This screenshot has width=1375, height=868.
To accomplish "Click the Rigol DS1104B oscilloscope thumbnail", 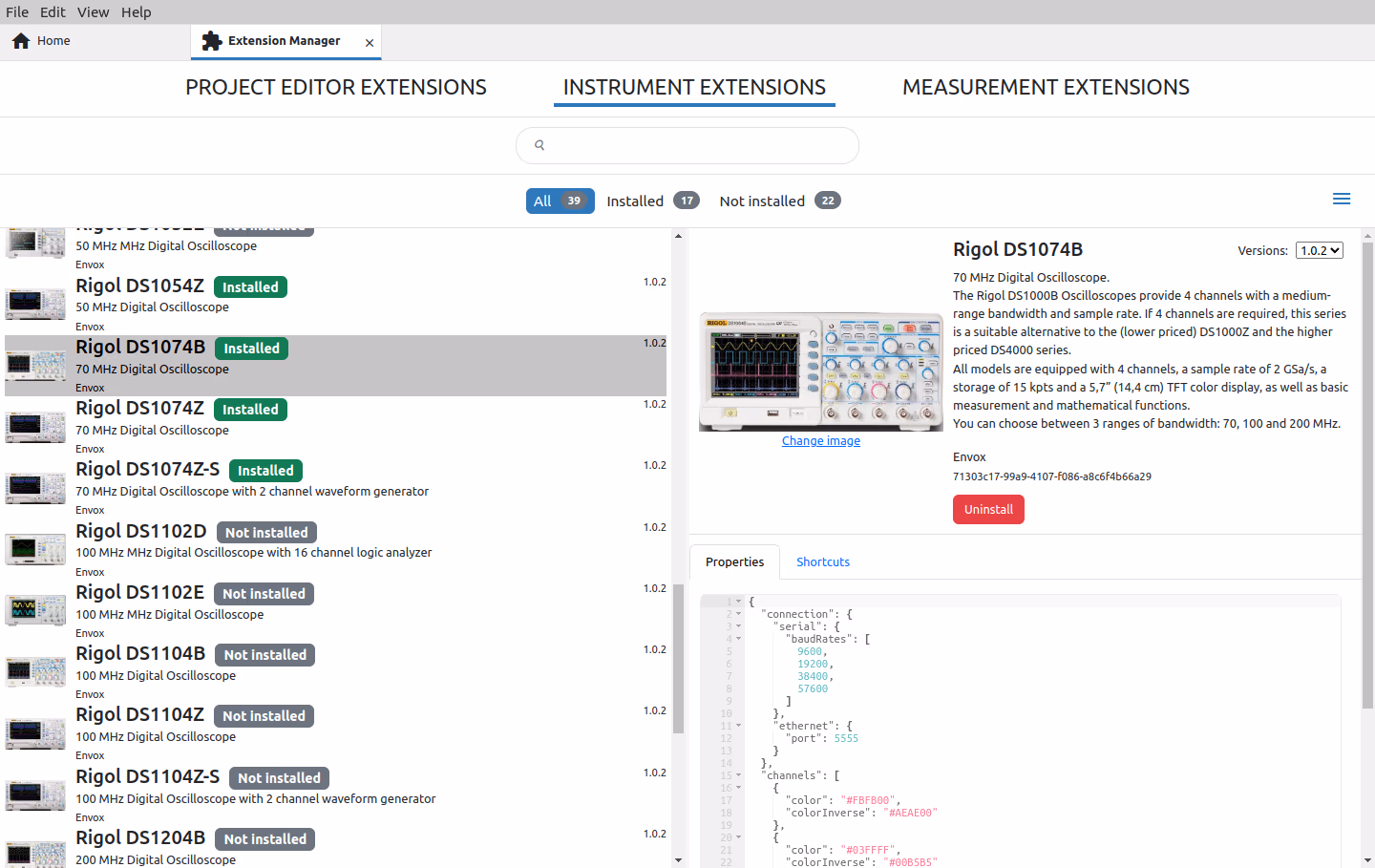I will point(35,671).
